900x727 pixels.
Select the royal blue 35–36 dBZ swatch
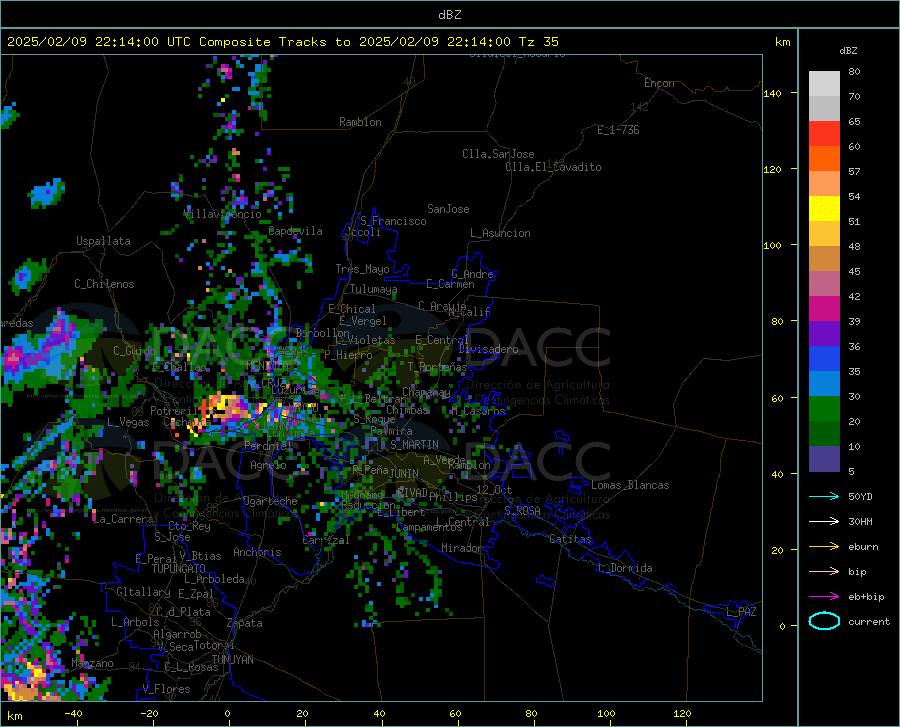[x=824, y=359]
